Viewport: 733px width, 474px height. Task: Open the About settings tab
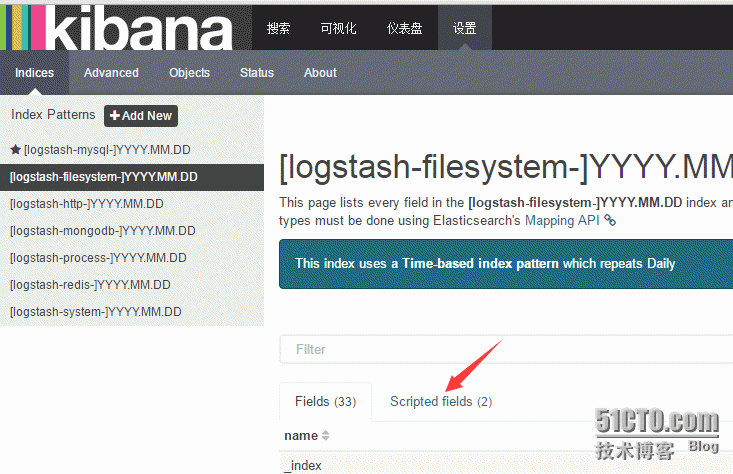tap(320, 72)
